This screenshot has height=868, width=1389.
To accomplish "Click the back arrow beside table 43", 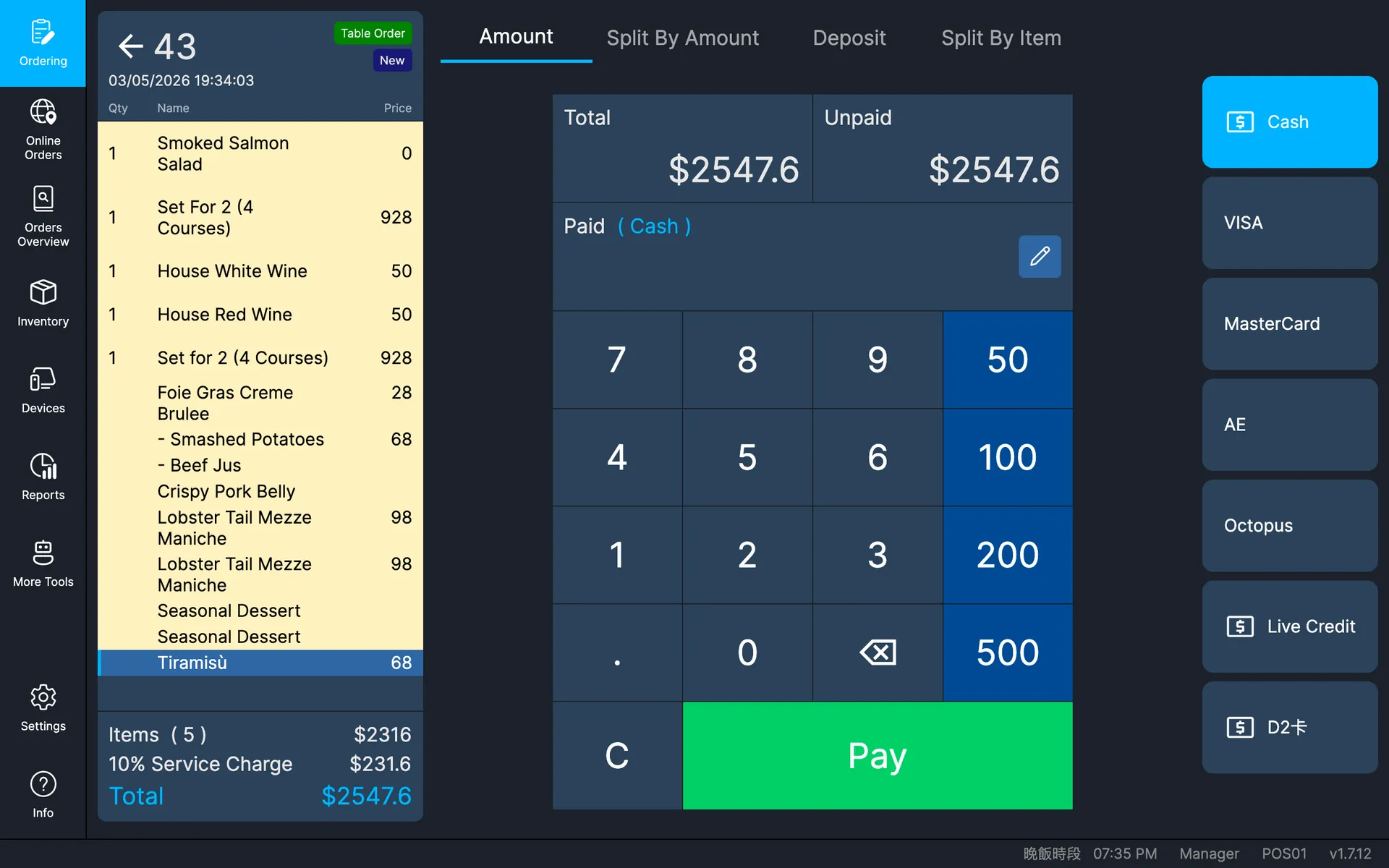I will pyautogui.click(x=130, y=46).
